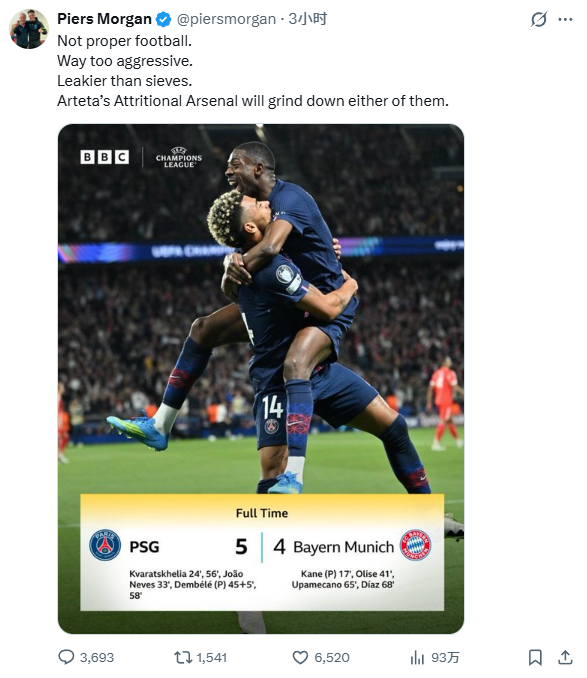
Task: Click the 93万 views count
Action: 445,658
